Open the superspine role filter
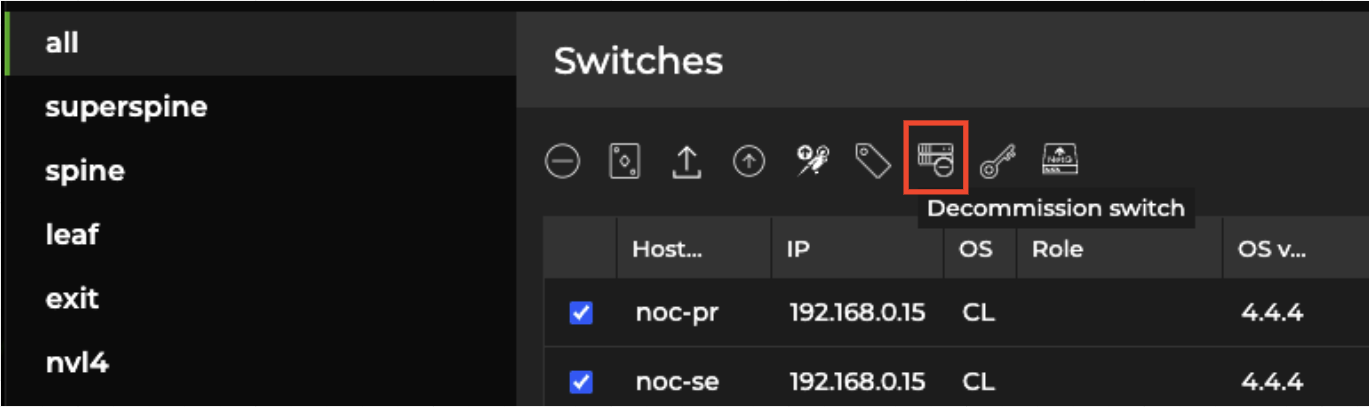 click(x=126, y=107)
